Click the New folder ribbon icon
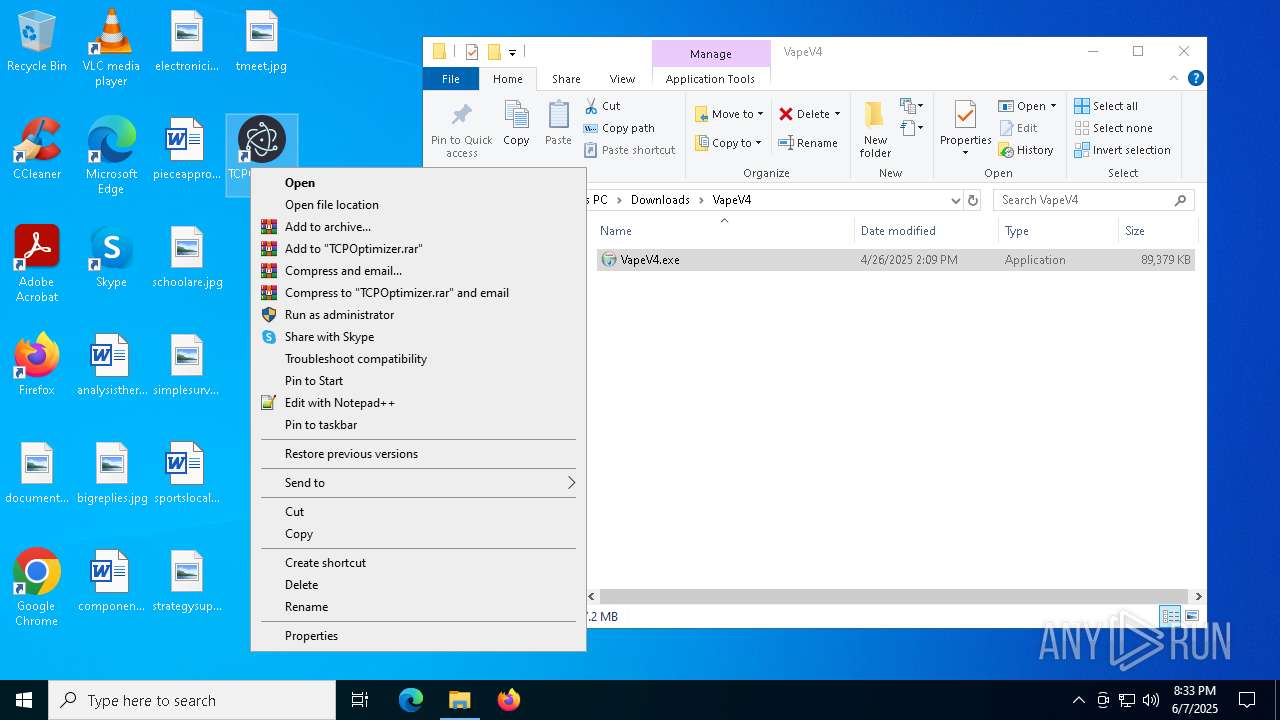The width and height of the screenshot is (1280, 720). click(875, 130)
